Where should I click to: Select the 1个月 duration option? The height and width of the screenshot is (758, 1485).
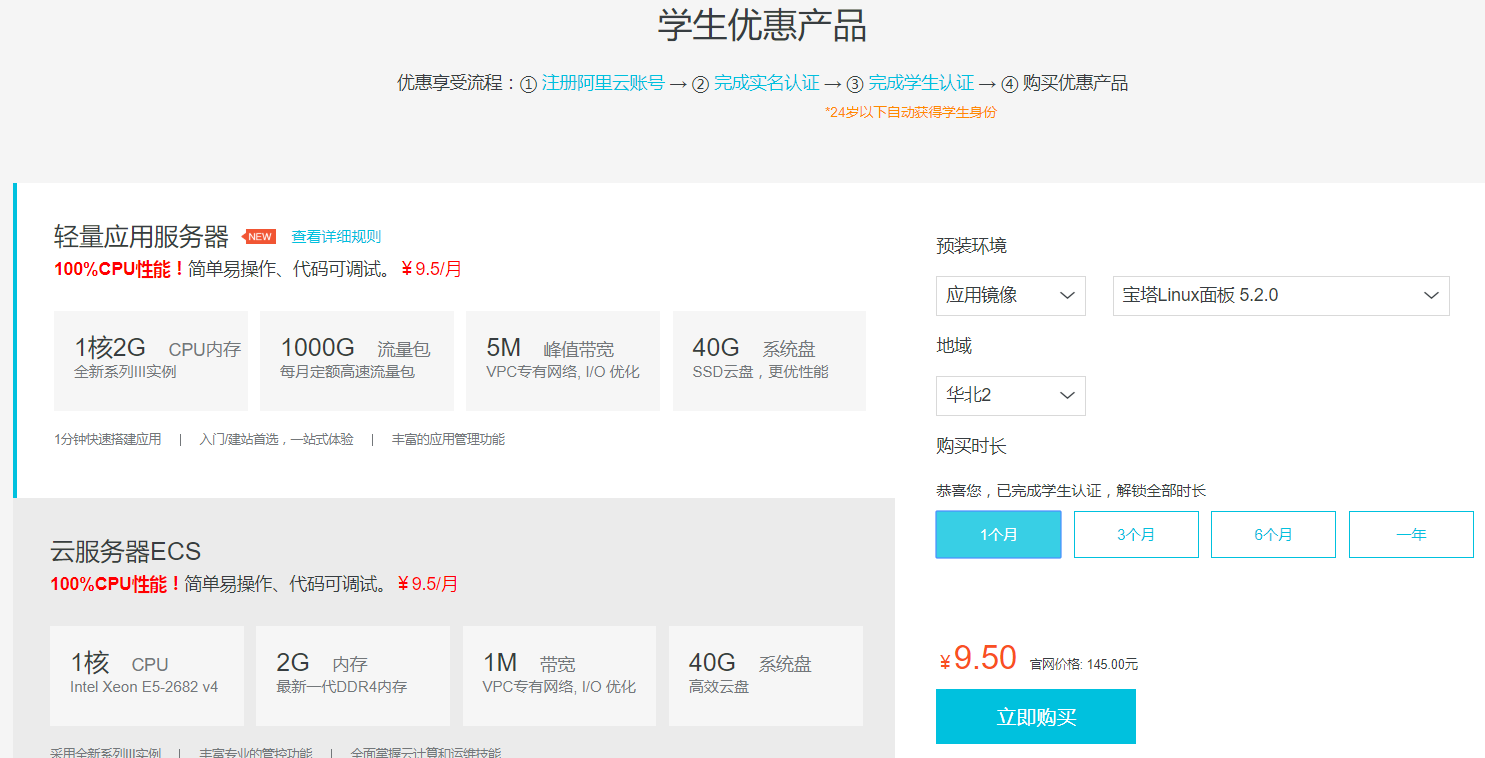tap(998, 534)
